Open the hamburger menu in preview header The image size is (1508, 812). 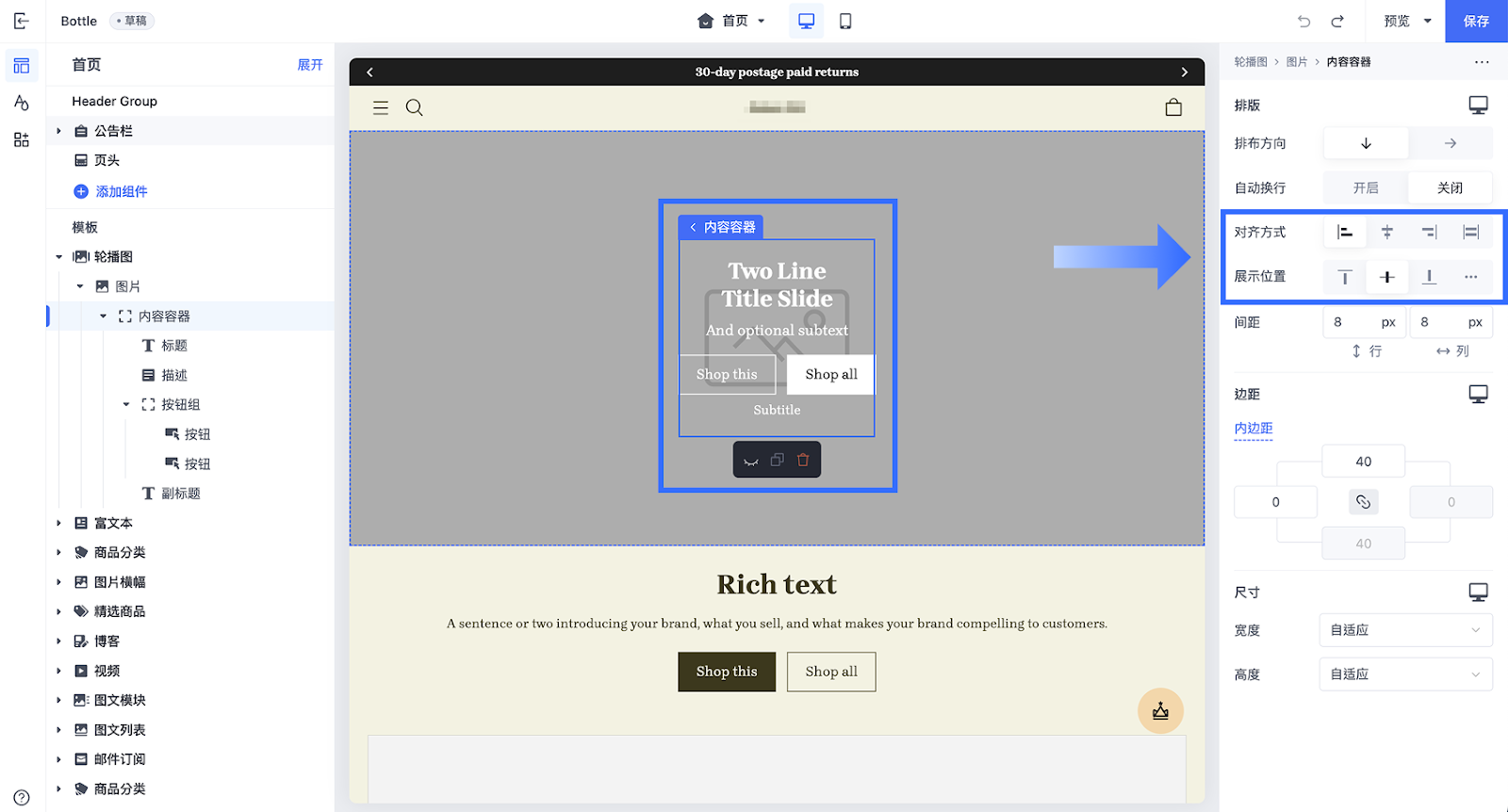[x=381, y=107]
